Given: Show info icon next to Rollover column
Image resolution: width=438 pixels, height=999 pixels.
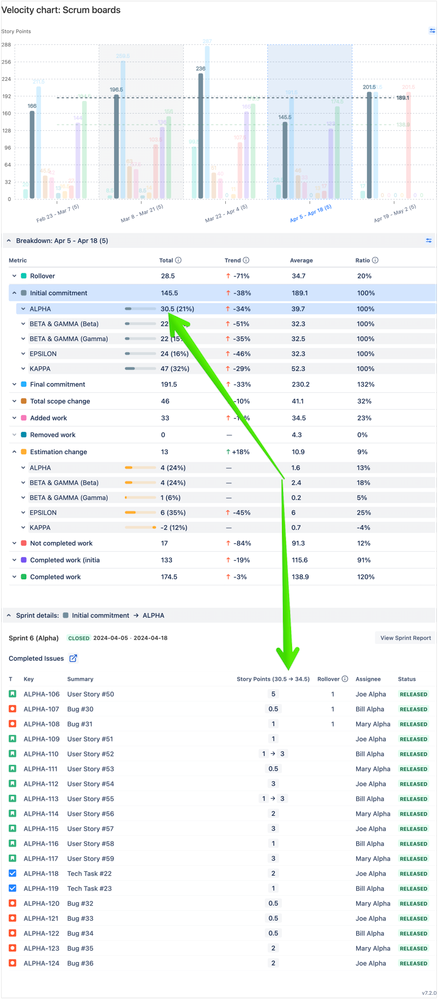Looking at the screenshot, I should pyautogui.click(x=345, y=679).
